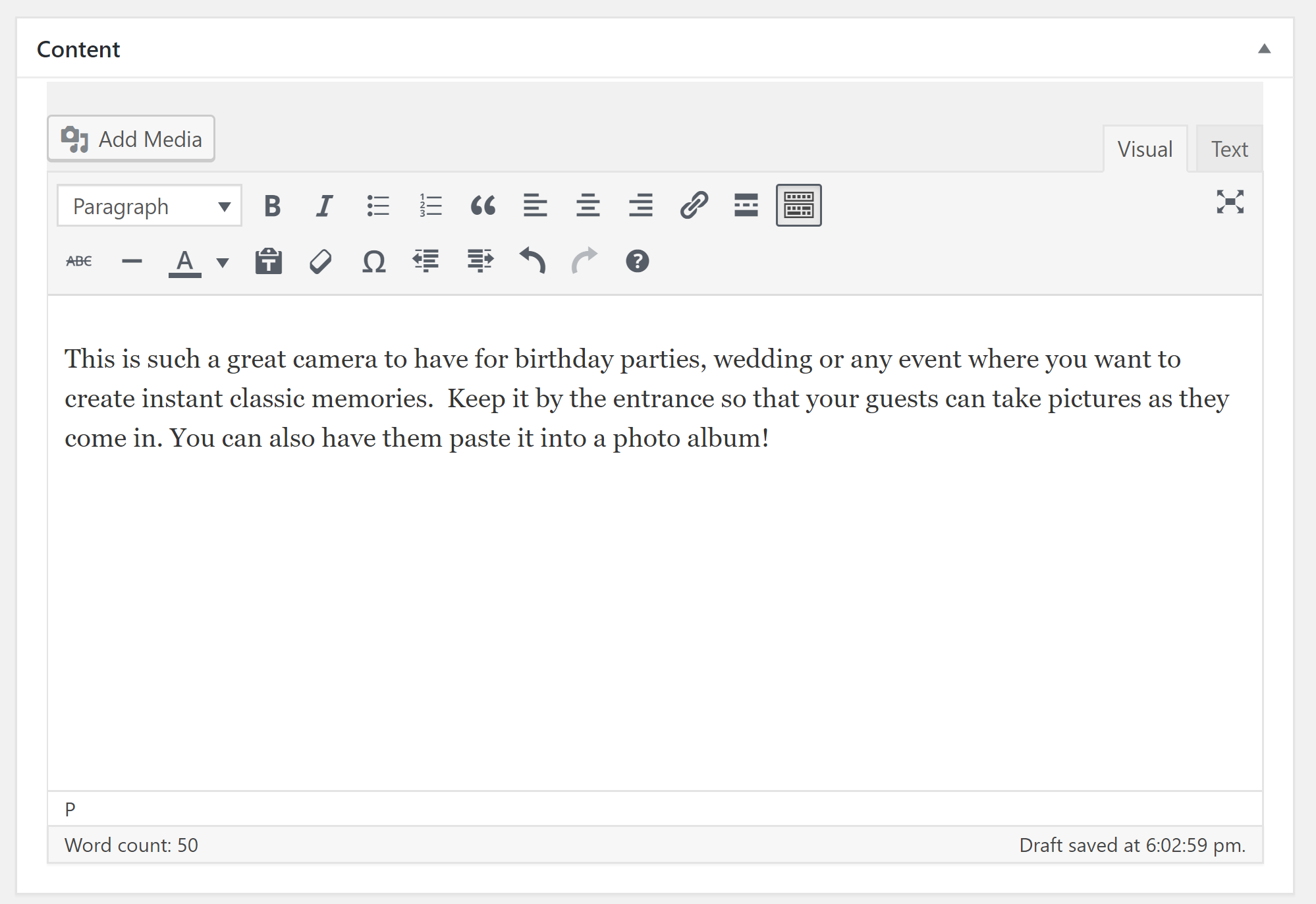
Task: Enable distraction-free writing mode
Action: pyautogui.click(x=1230, y=202)
